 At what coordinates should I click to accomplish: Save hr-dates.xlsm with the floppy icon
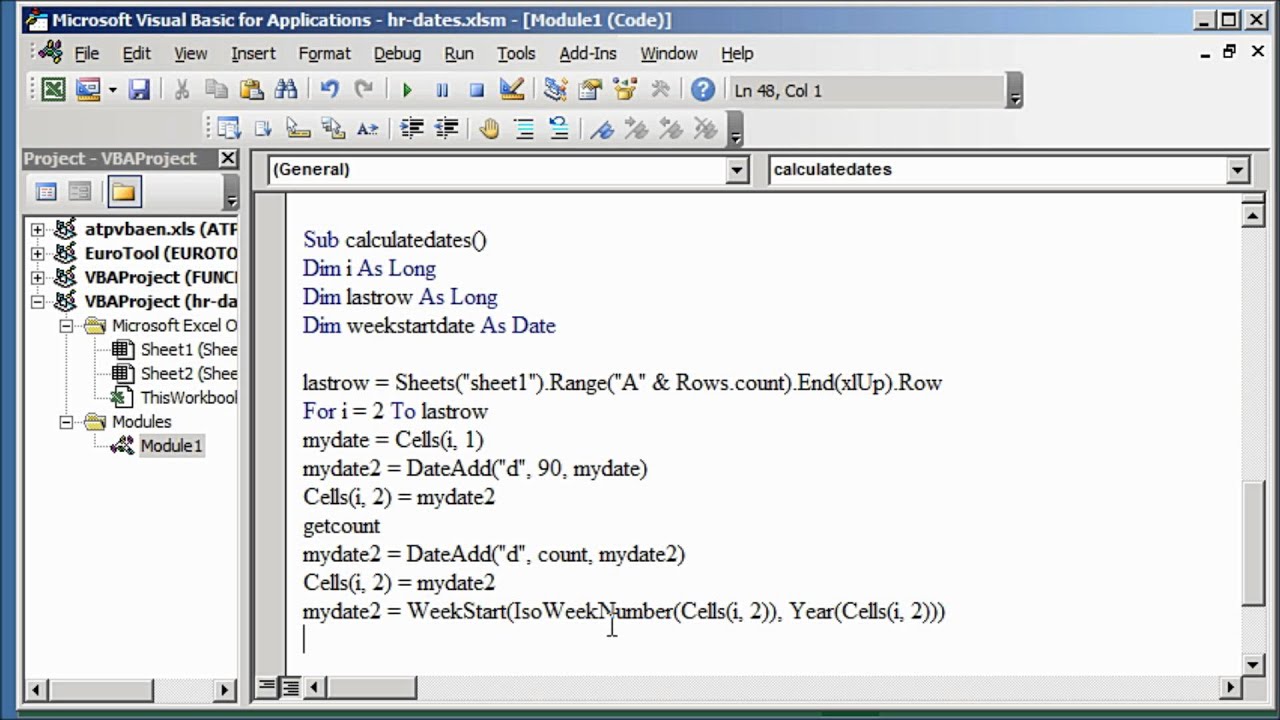(x=139, y=90)
